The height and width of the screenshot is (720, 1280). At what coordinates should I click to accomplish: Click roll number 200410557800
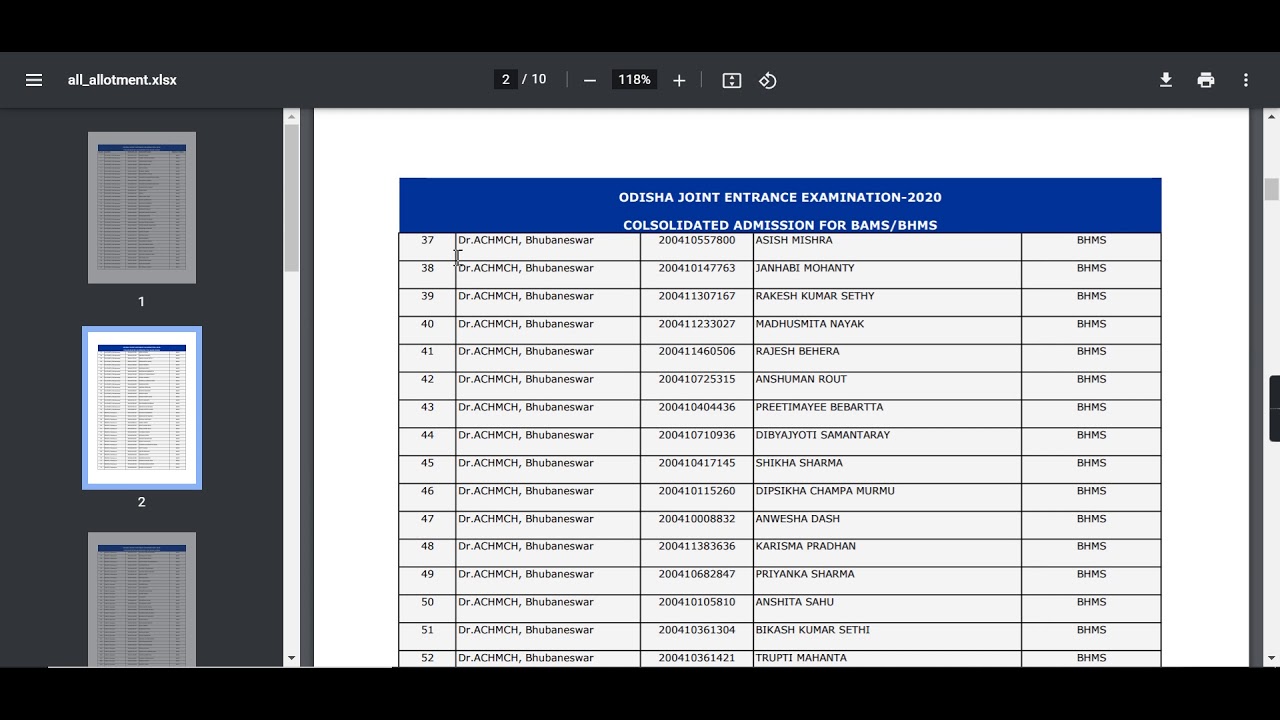[x=697, y=240]
